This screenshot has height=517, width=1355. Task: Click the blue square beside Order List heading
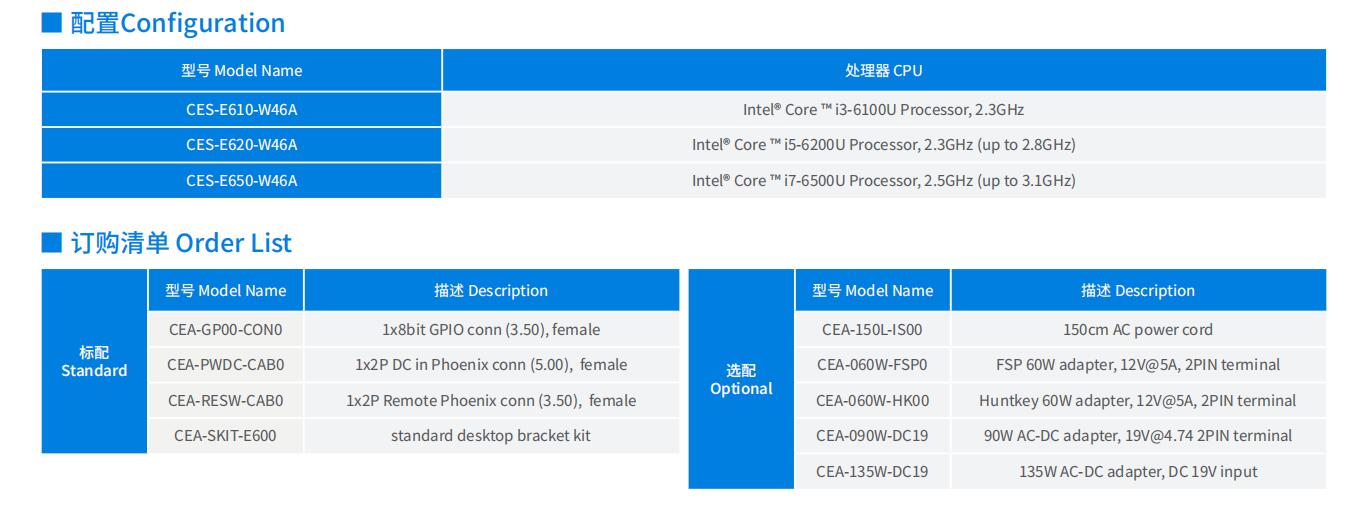[52, 243]
